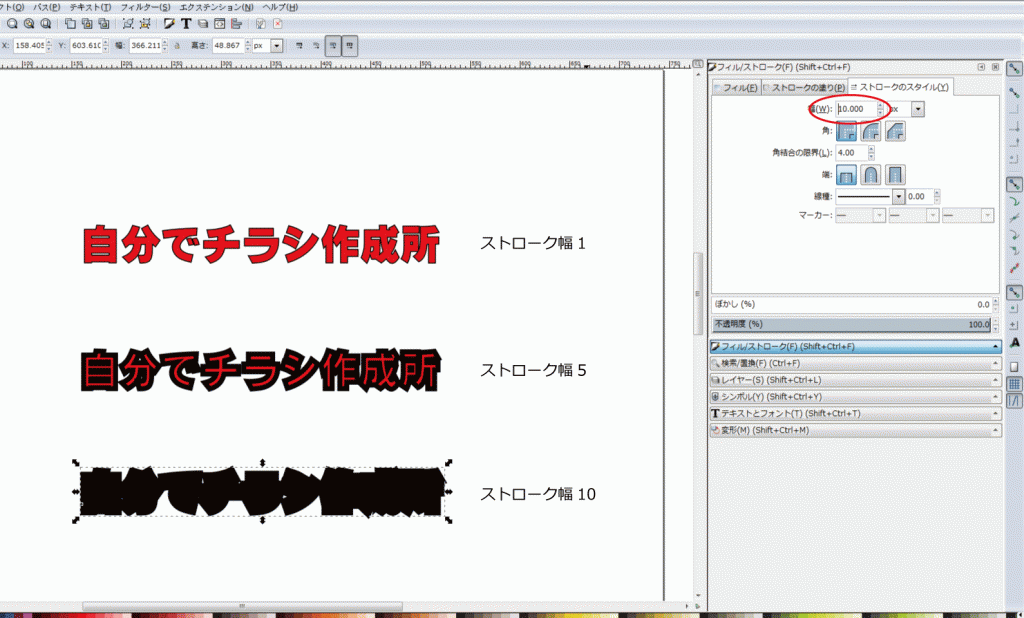Toggle grid snapping in the snap bar
1024x618 pixels.
point(1014,383)
